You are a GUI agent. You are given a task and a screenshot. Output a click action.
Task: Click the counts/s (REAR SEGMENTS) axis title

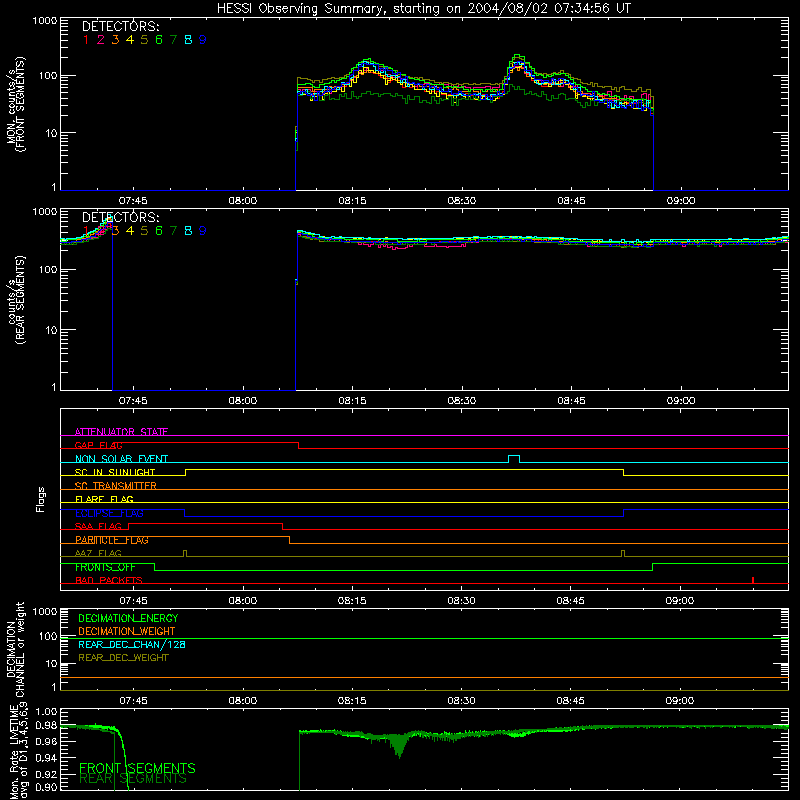(x=16, y=299)
